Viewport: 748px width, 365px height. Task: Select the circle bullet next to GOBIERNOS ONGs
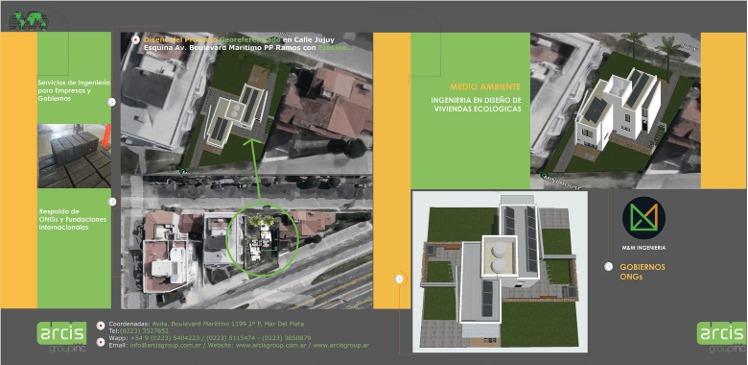pyautogui.click(x=608, y=267)
